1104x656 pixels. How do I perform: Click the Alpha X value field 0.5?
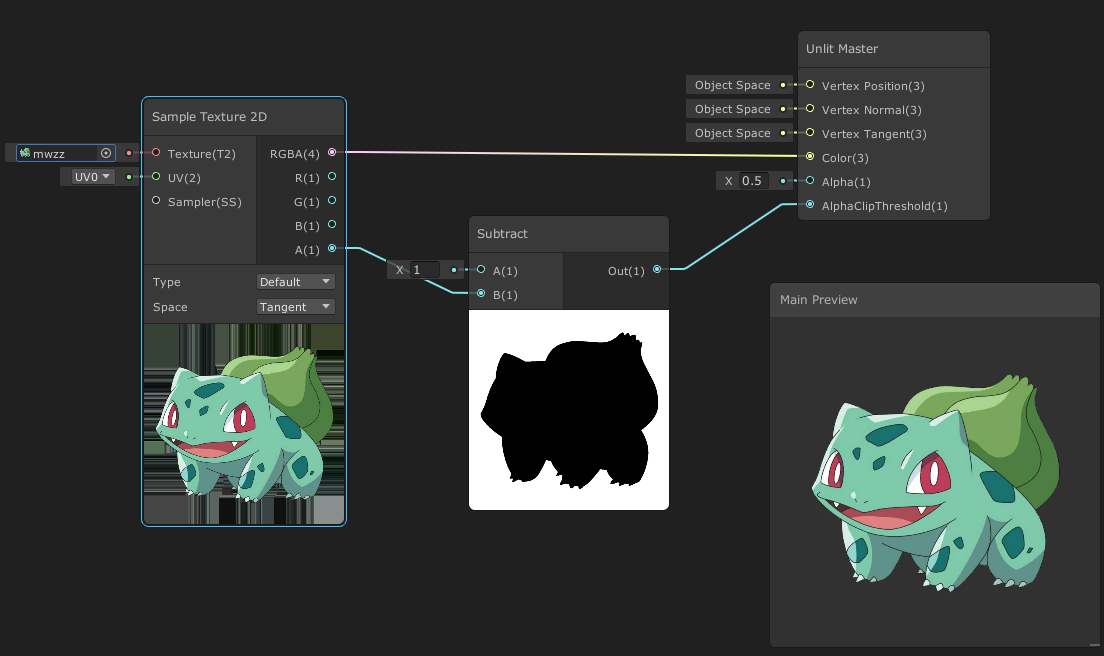[x=754, y=181]
